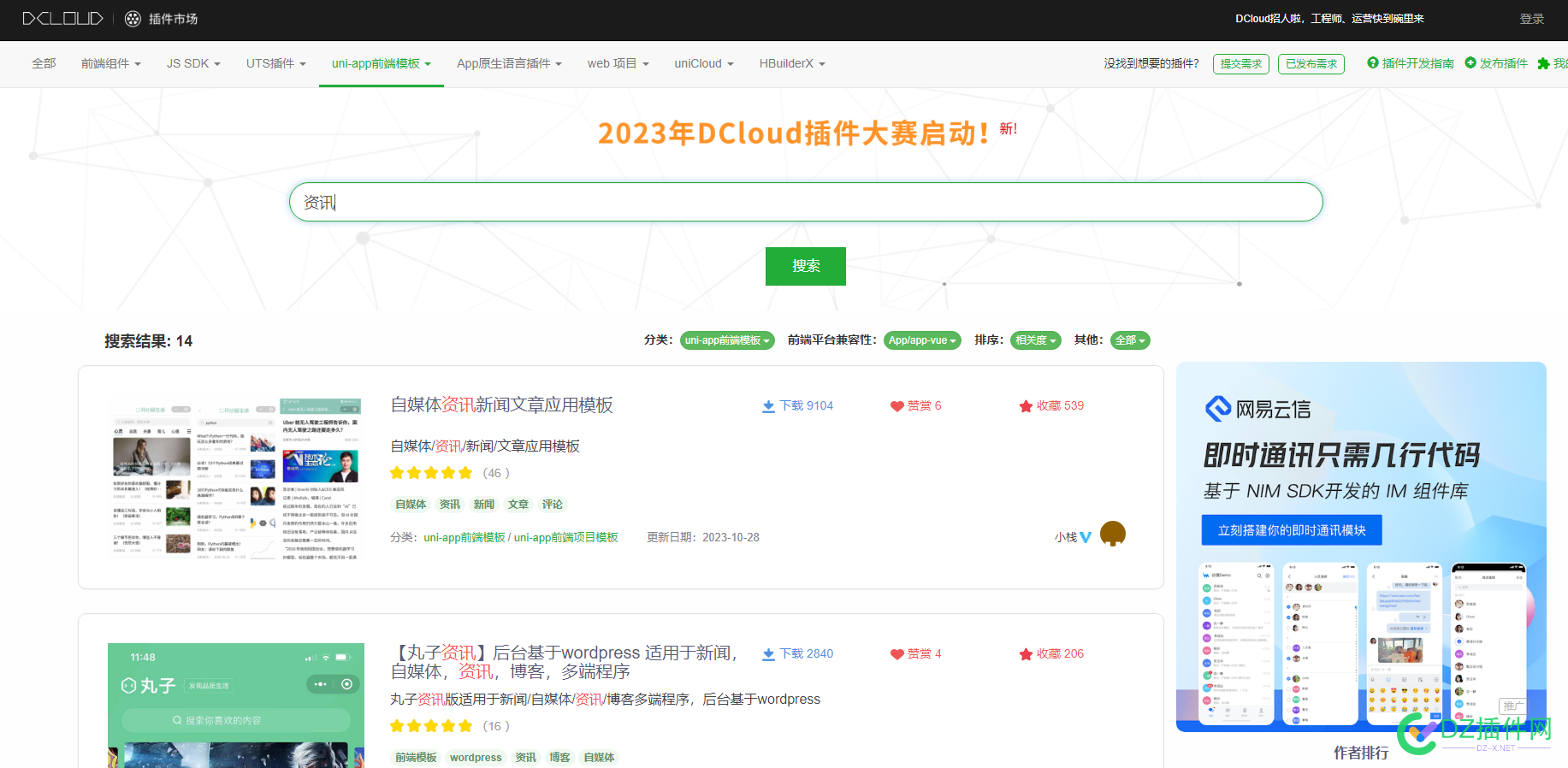Click the 博客 tag

(560, 758)
